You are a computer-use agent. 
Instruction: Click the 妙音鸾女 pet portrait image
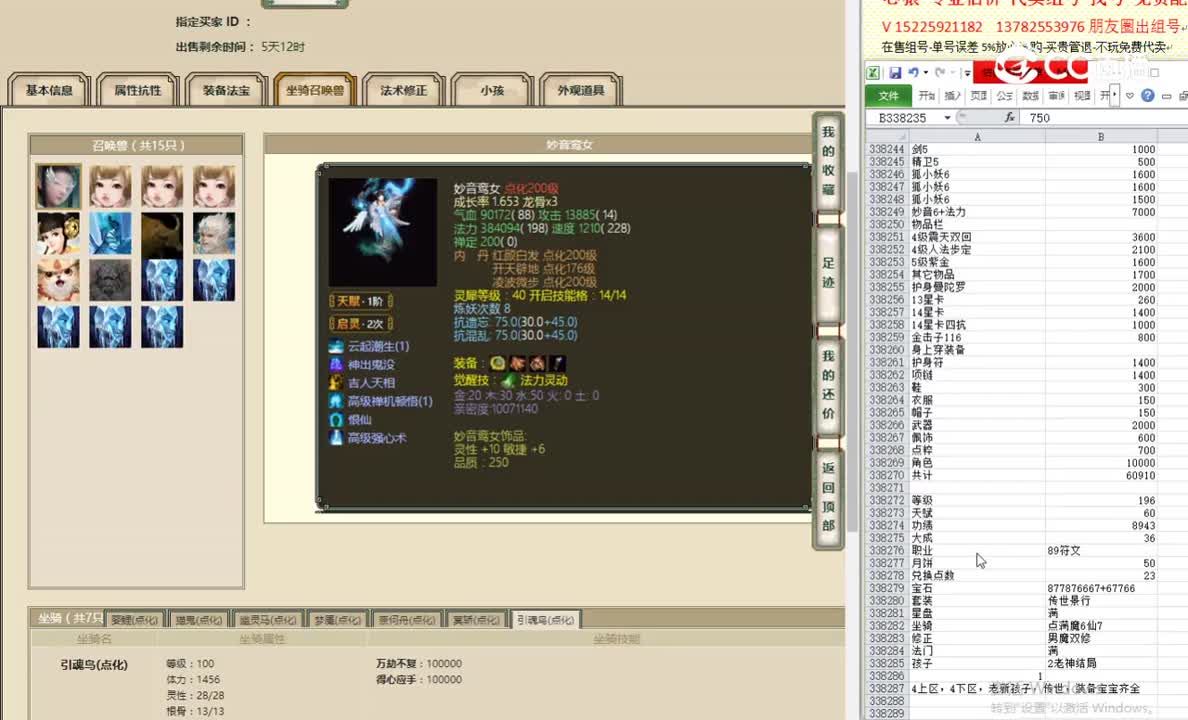383,232
